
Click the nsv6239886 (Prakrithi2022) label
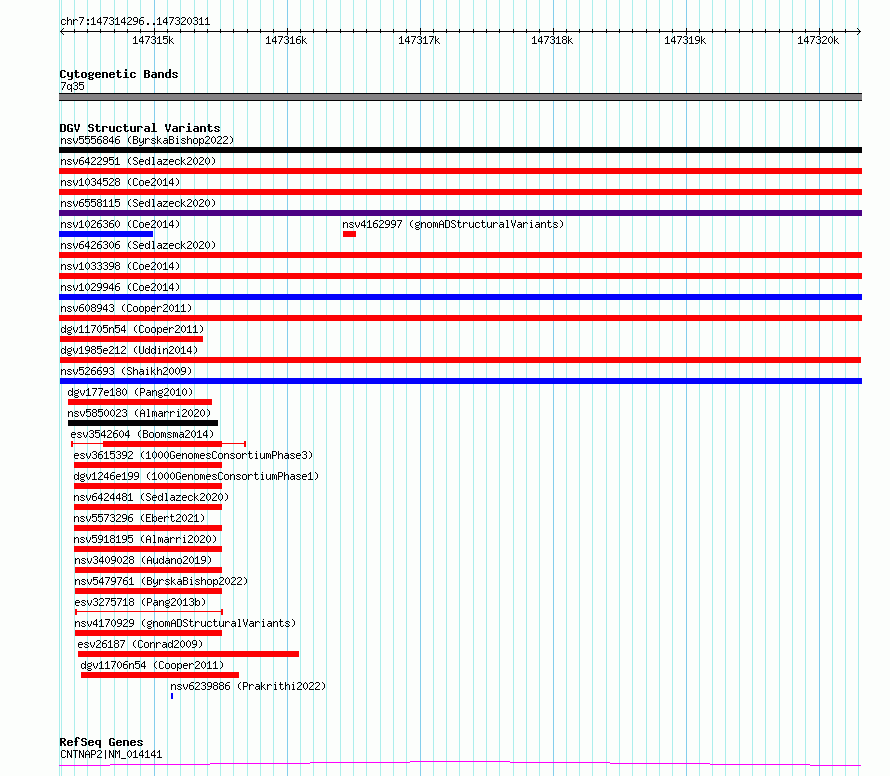[248, 686]
